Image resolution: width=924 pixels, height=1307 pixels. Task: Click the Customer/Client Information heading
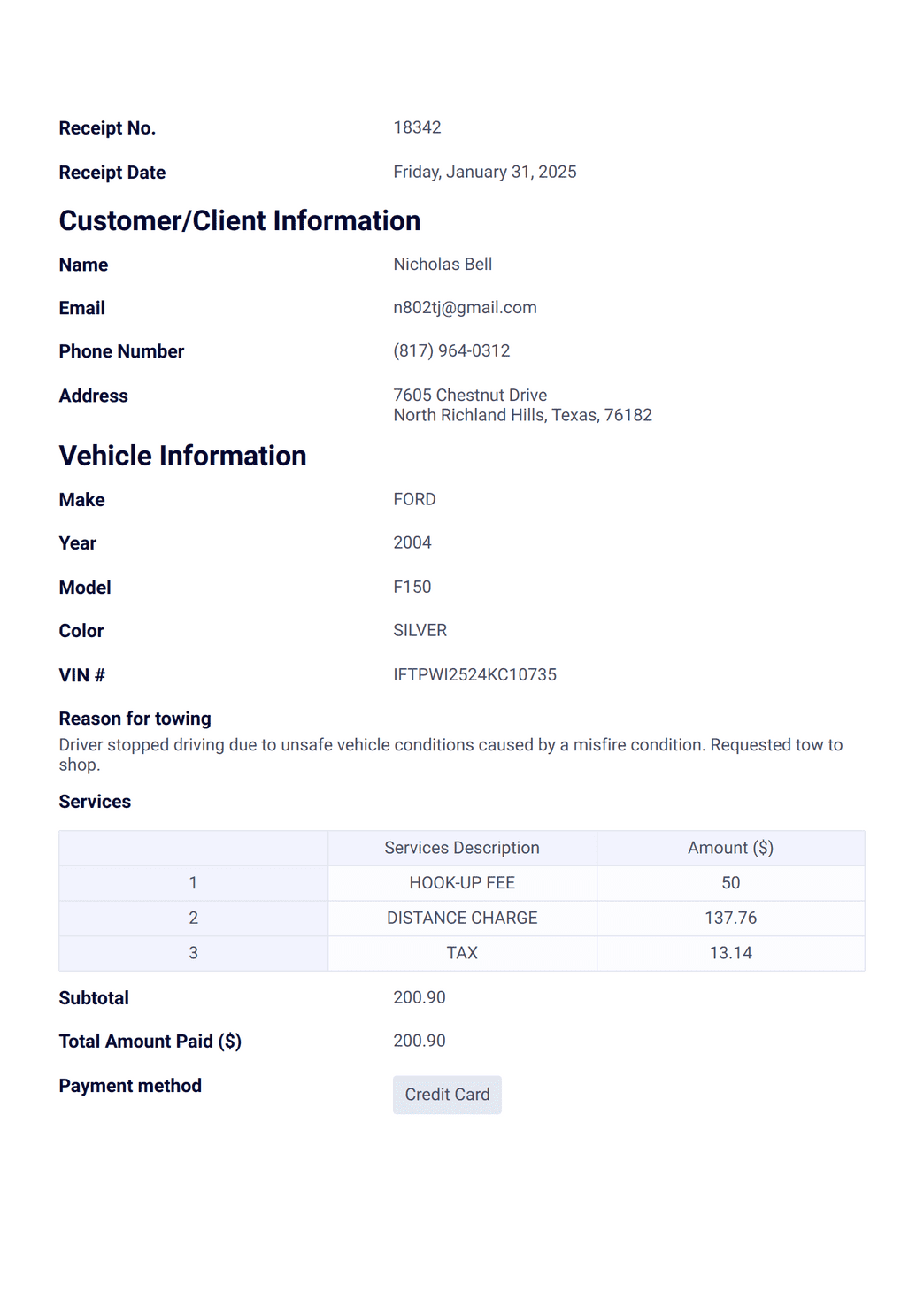(x=240, y=220)
